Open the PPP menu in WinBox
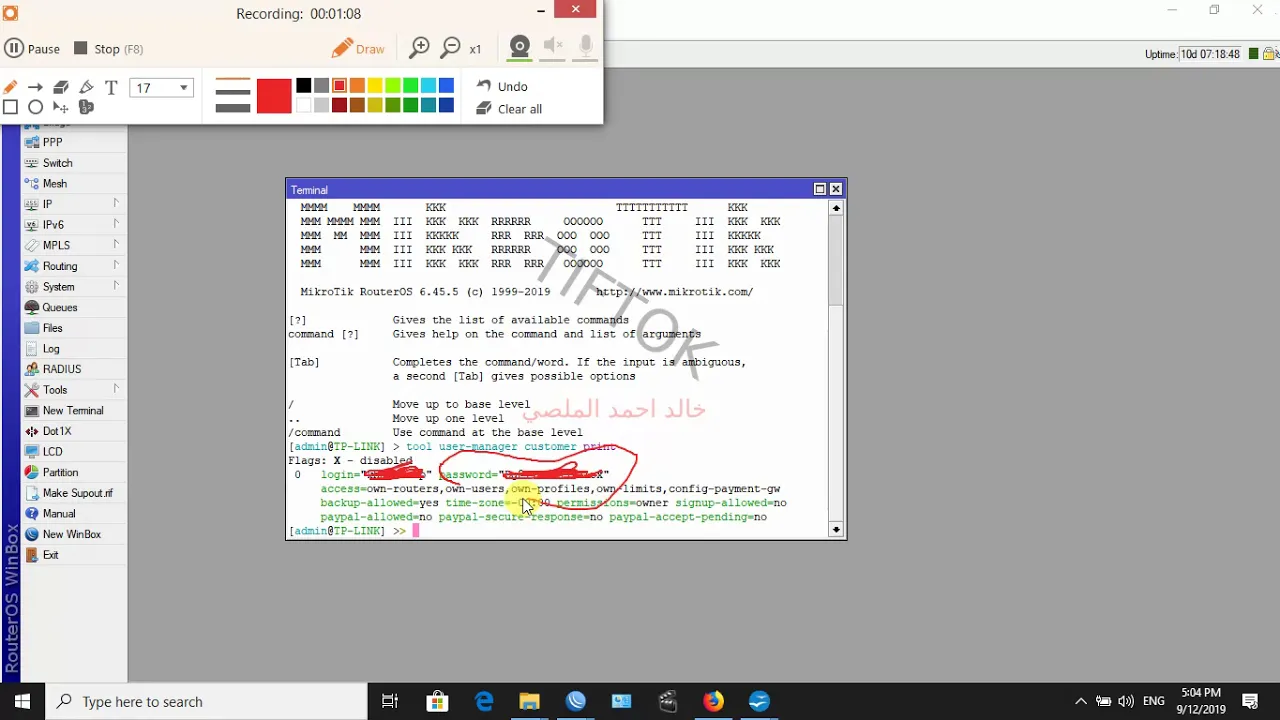Image resolution: width=1280 pixels, height=720 pixels. 52,142
